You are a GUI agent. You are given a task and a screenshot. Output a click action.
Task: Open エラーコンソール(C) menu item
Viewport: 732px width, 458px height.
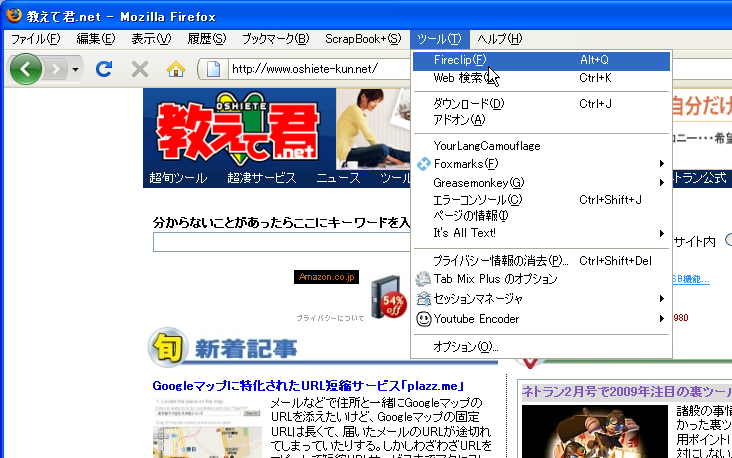[x=542, y=200]
